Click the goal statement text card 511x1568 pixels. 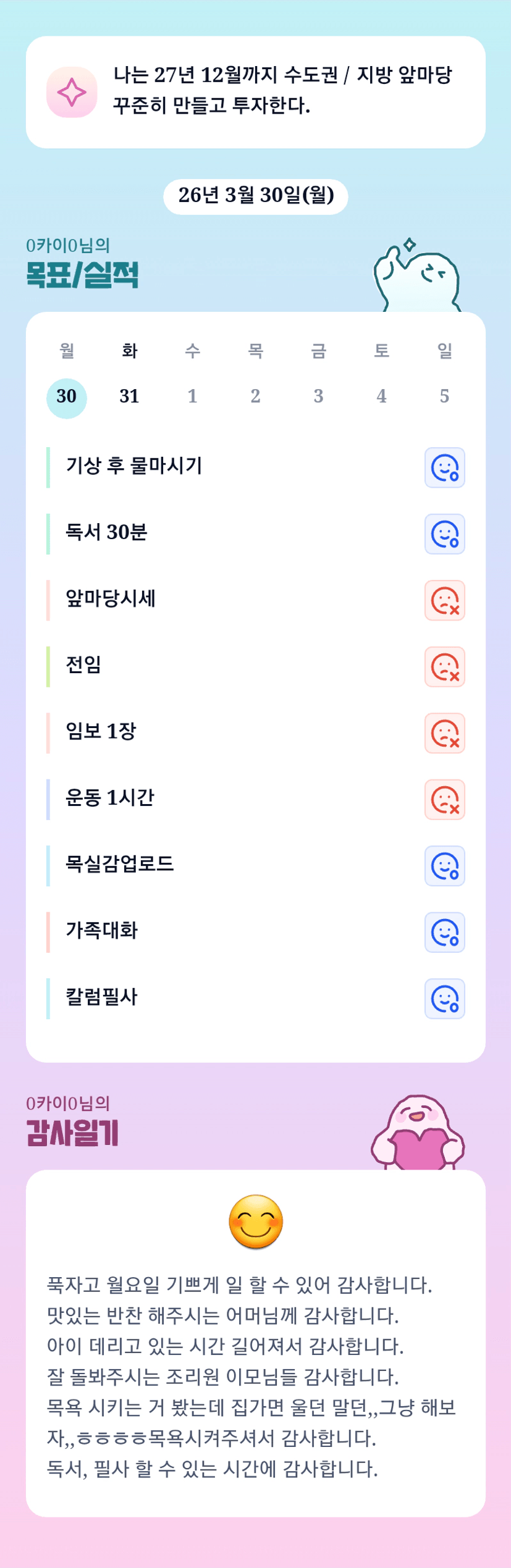tap(282, 91)
